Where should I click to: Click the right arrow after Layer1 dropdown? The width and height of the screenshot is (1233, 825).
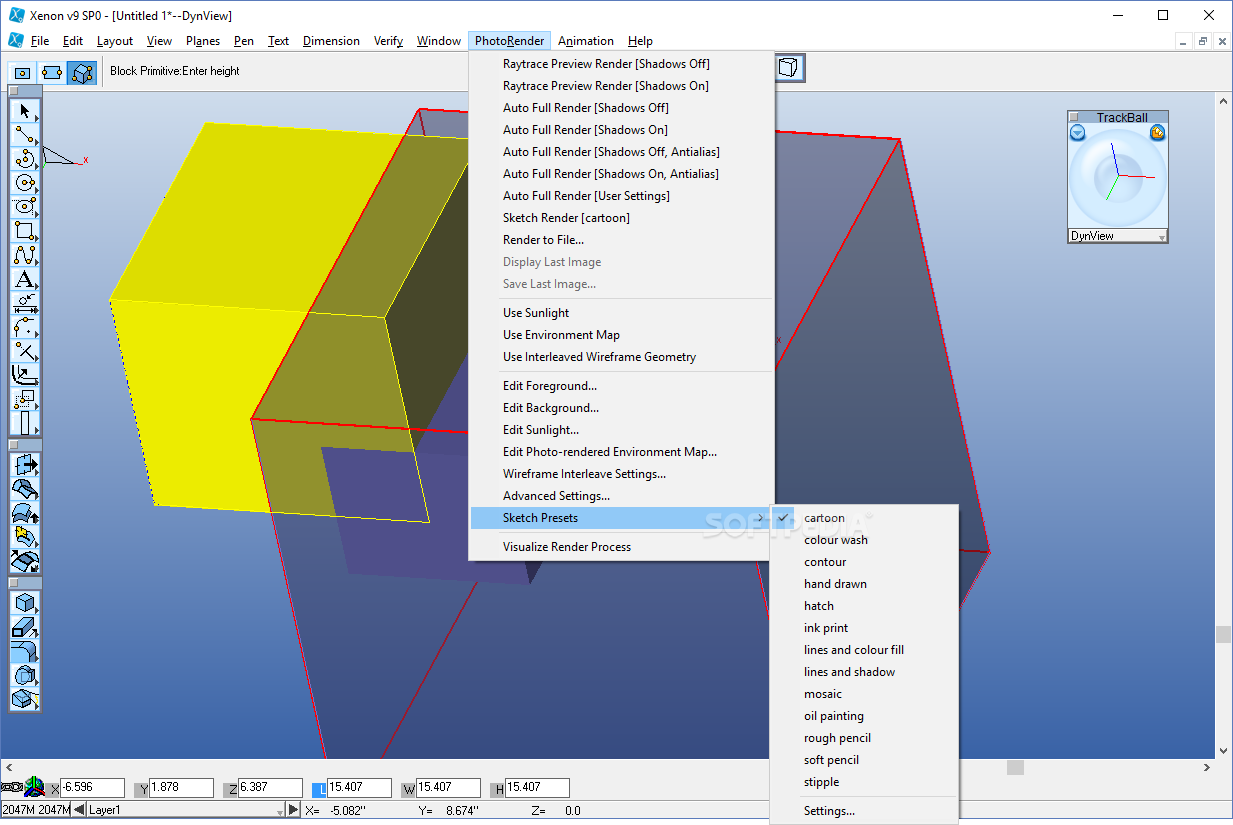click(x=293, y=810)
